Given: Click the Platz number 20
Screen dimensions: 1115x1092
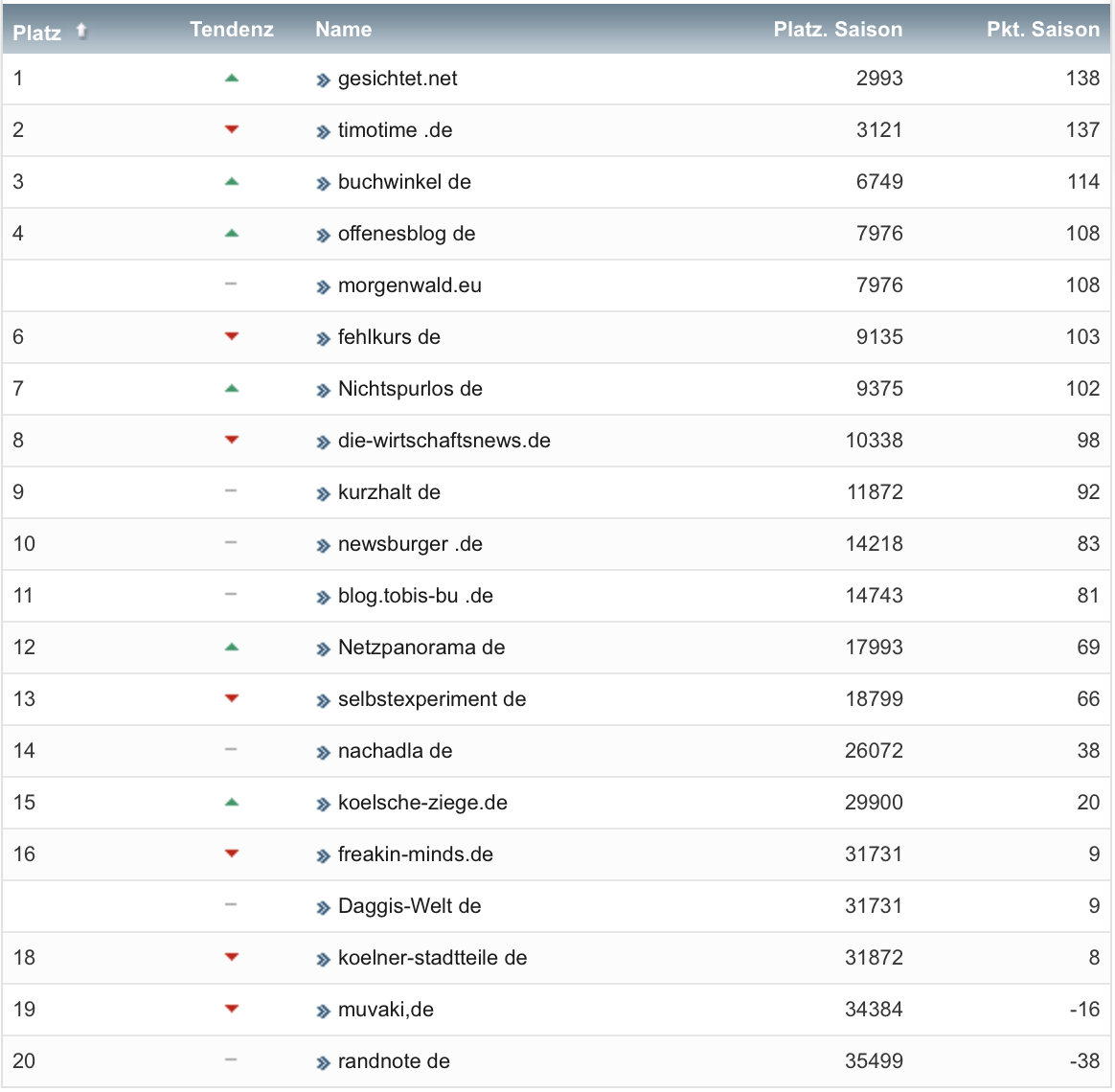Looking at the screenshot, I should pyautogui.click(x=23, y=1061).
